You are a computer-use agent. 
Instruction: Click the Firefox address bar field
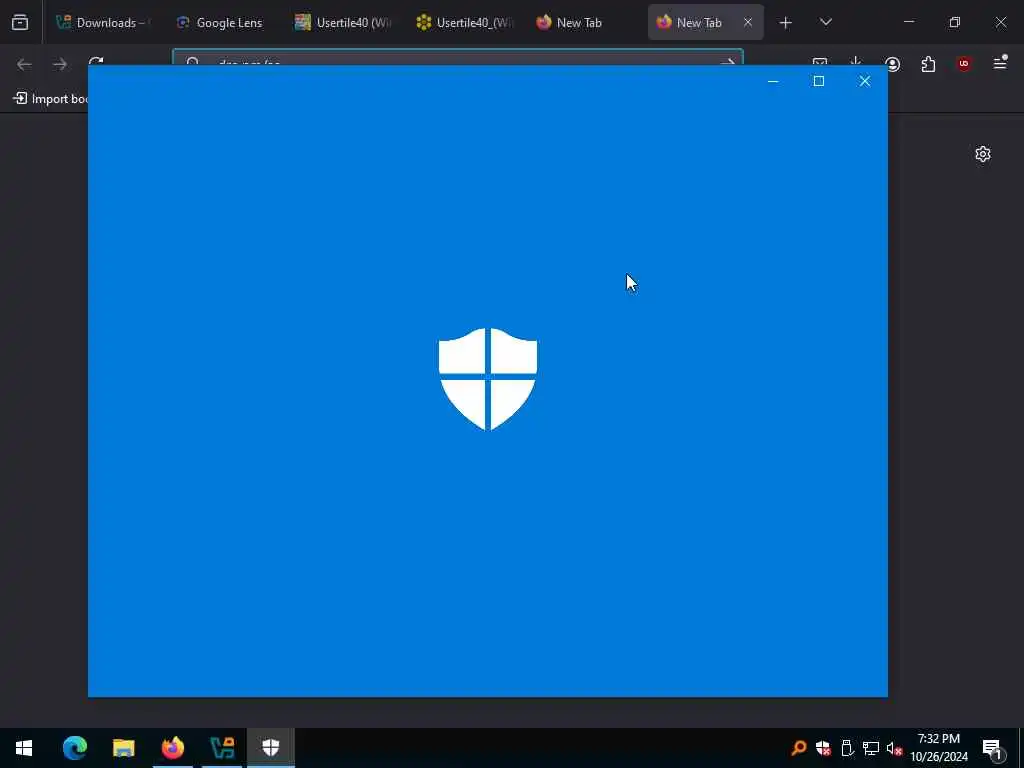click(x=457, y=57)
